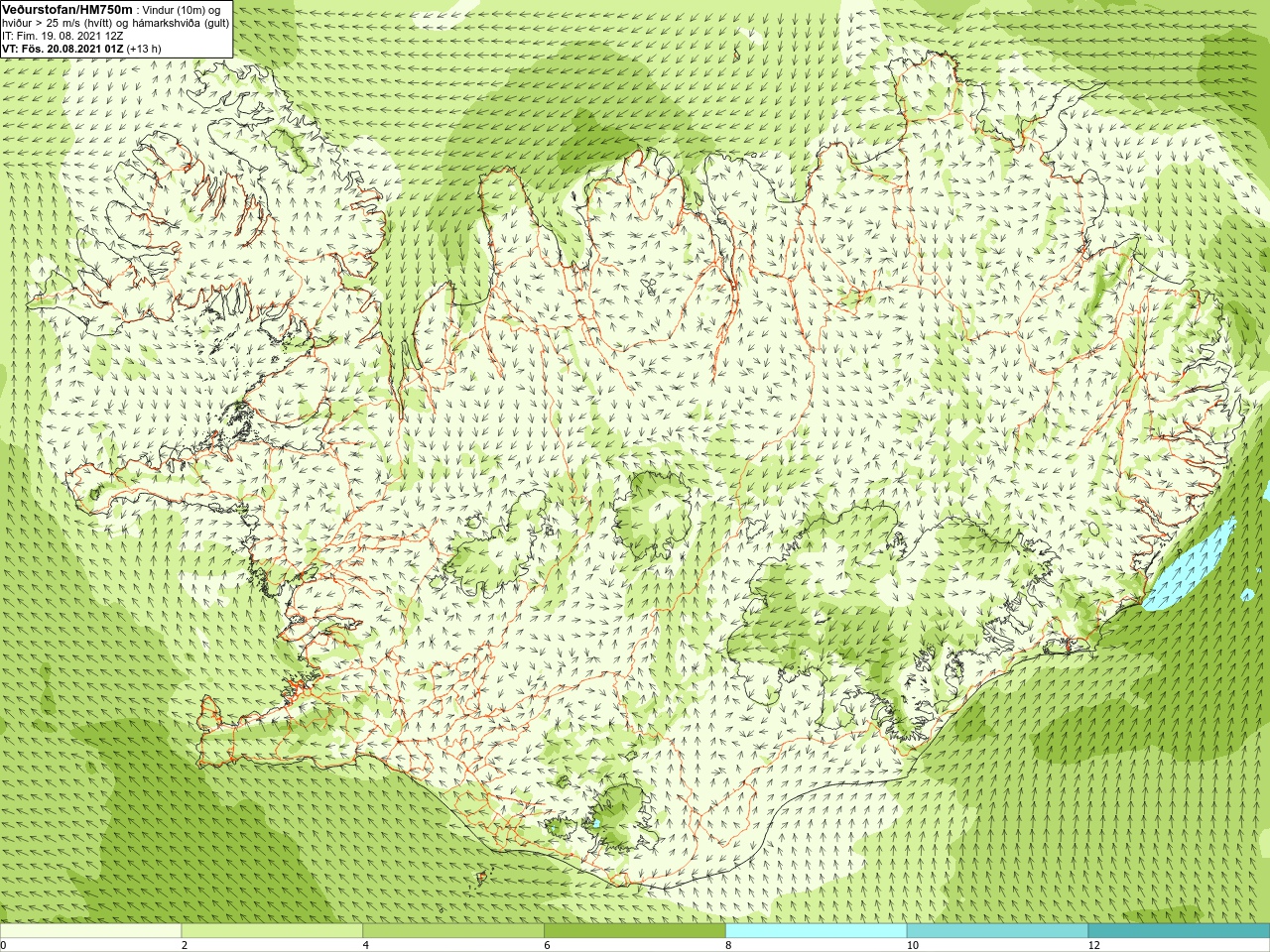Click the small cyan wind patch near east edge
This screenshot has width=1270, height=952.
[x=1247, y=594]
